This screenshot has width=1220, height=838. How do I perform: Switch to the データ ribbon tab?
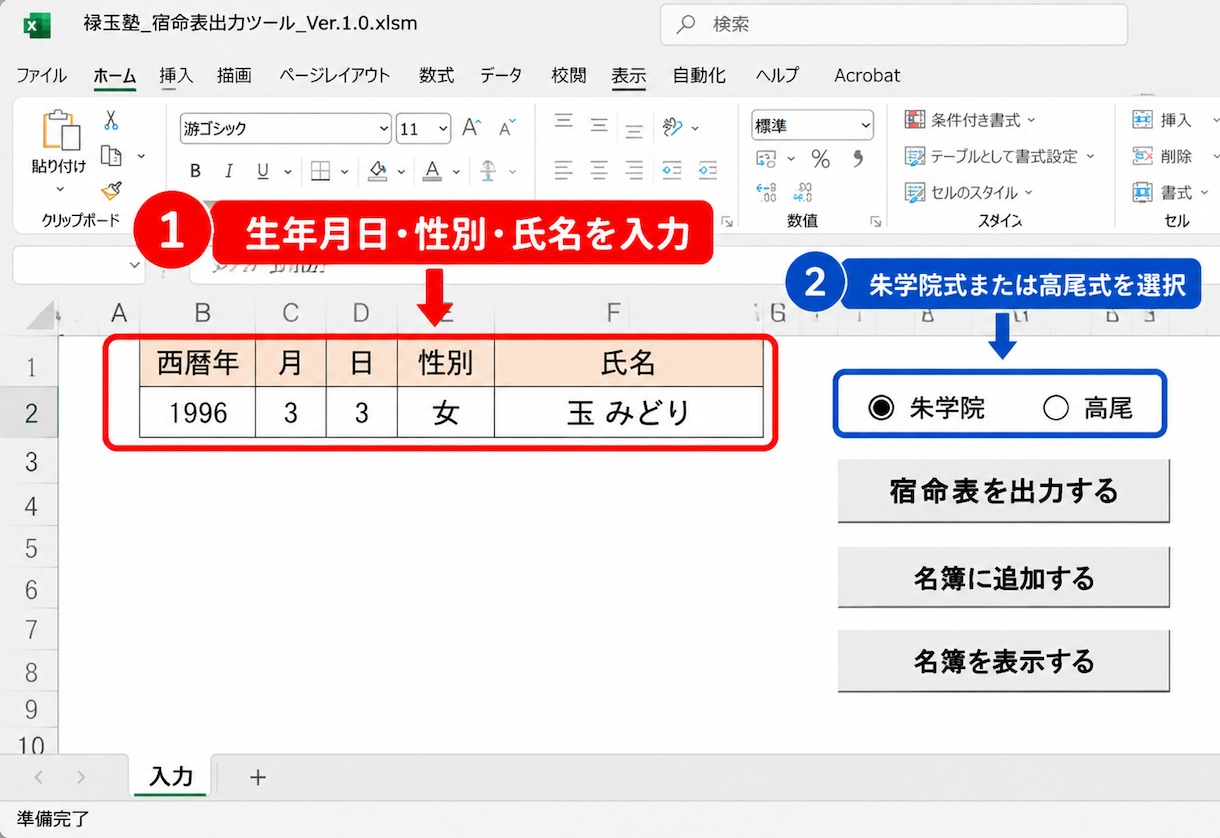coord(501,75)
